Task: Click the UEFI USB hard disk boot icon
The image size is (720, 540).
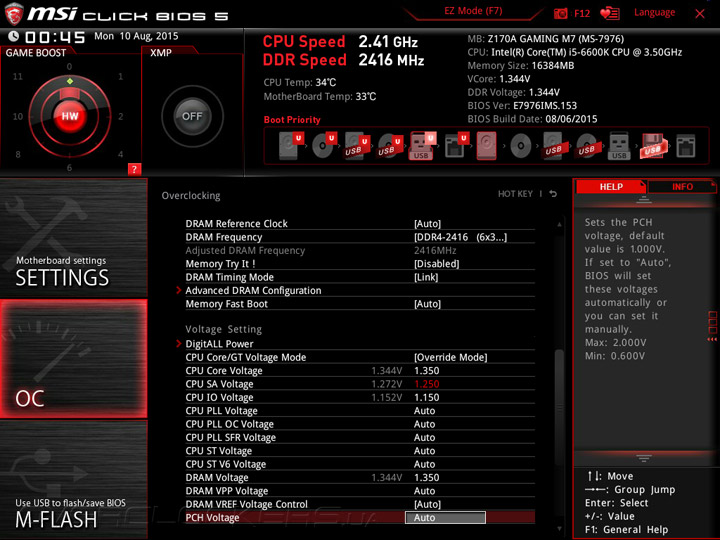Action: [357, 146]
